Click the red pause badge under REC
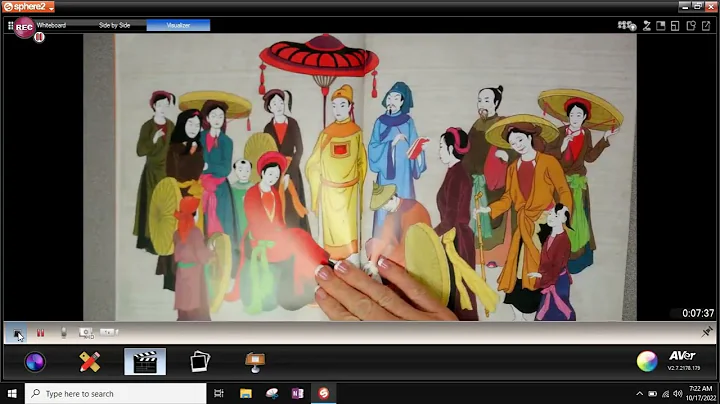The height and width of the screenshot is (404, 720). (39, 37)
